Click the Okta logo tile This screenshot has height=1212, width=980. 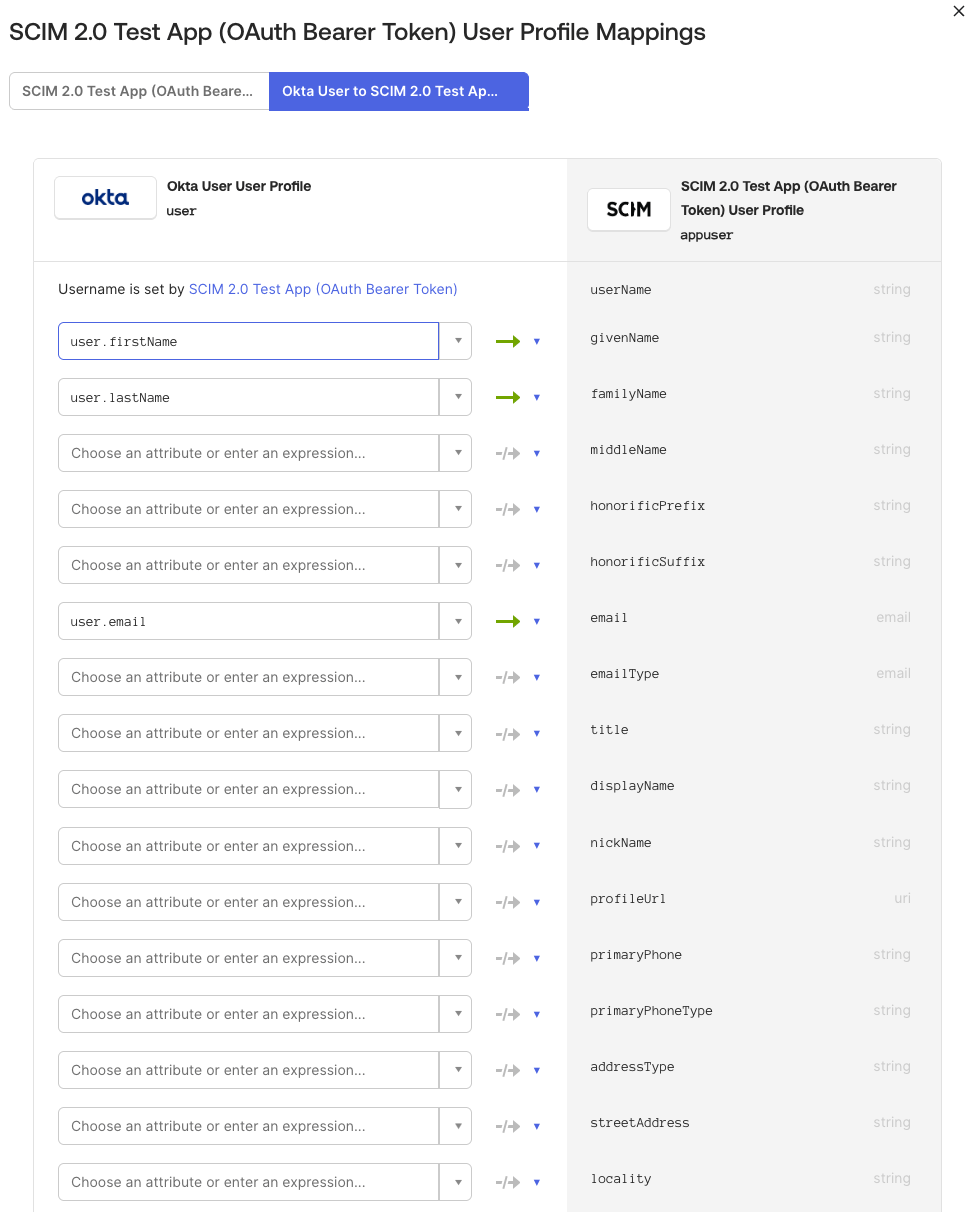(x=105, y=197)
